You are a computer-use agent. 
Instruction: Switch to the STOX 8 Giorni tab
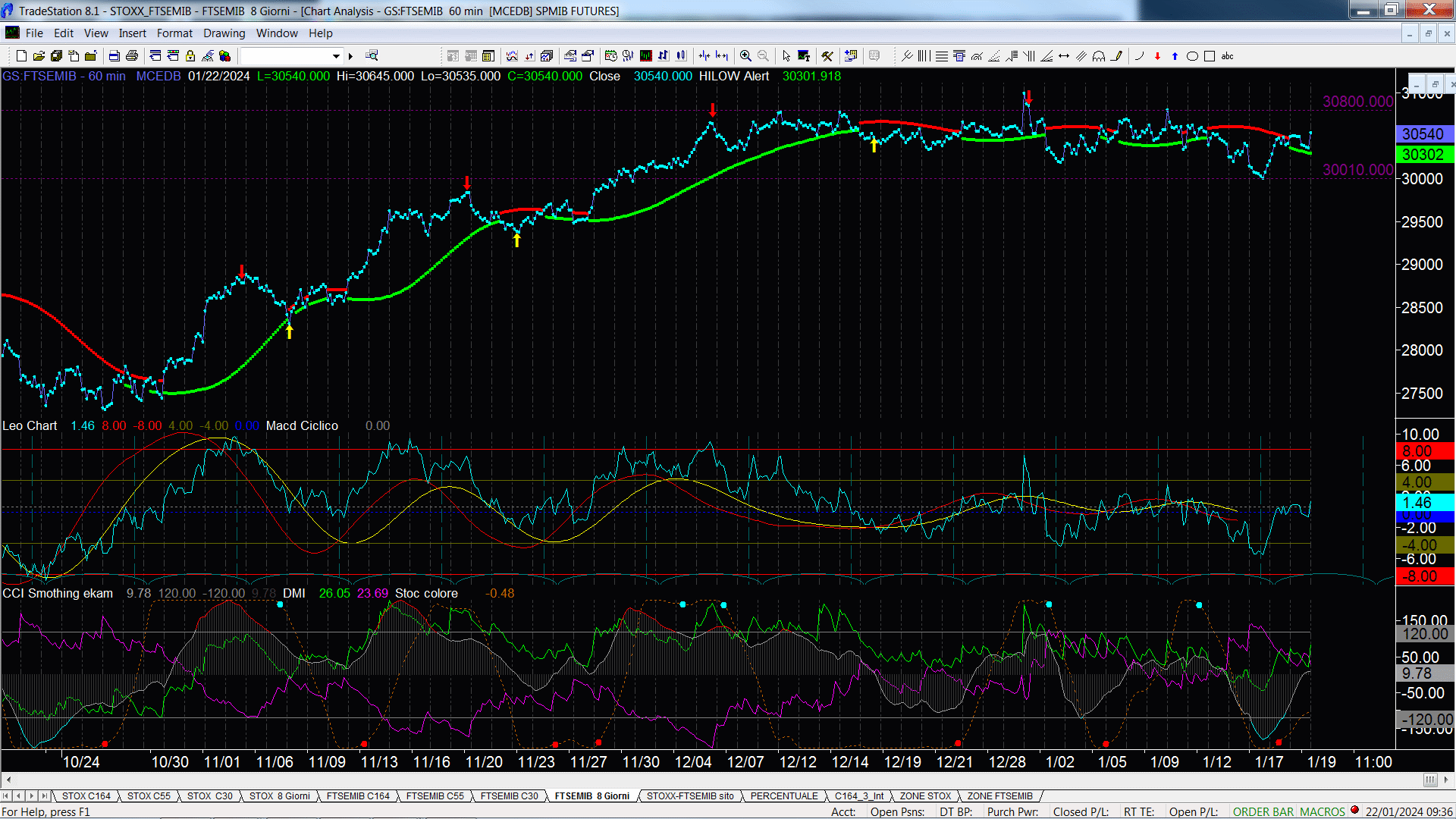click(x=280, y=796)
